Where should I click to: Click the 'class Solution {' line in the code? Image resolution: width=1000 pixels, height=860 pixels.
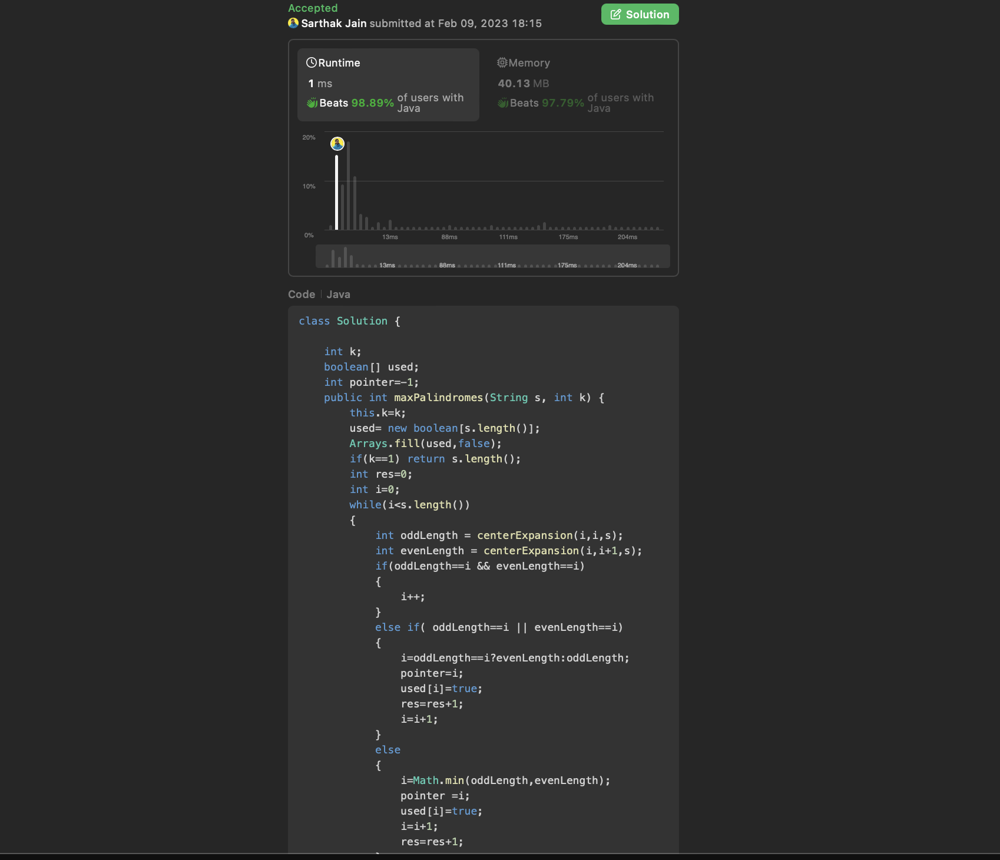(349, 321)
